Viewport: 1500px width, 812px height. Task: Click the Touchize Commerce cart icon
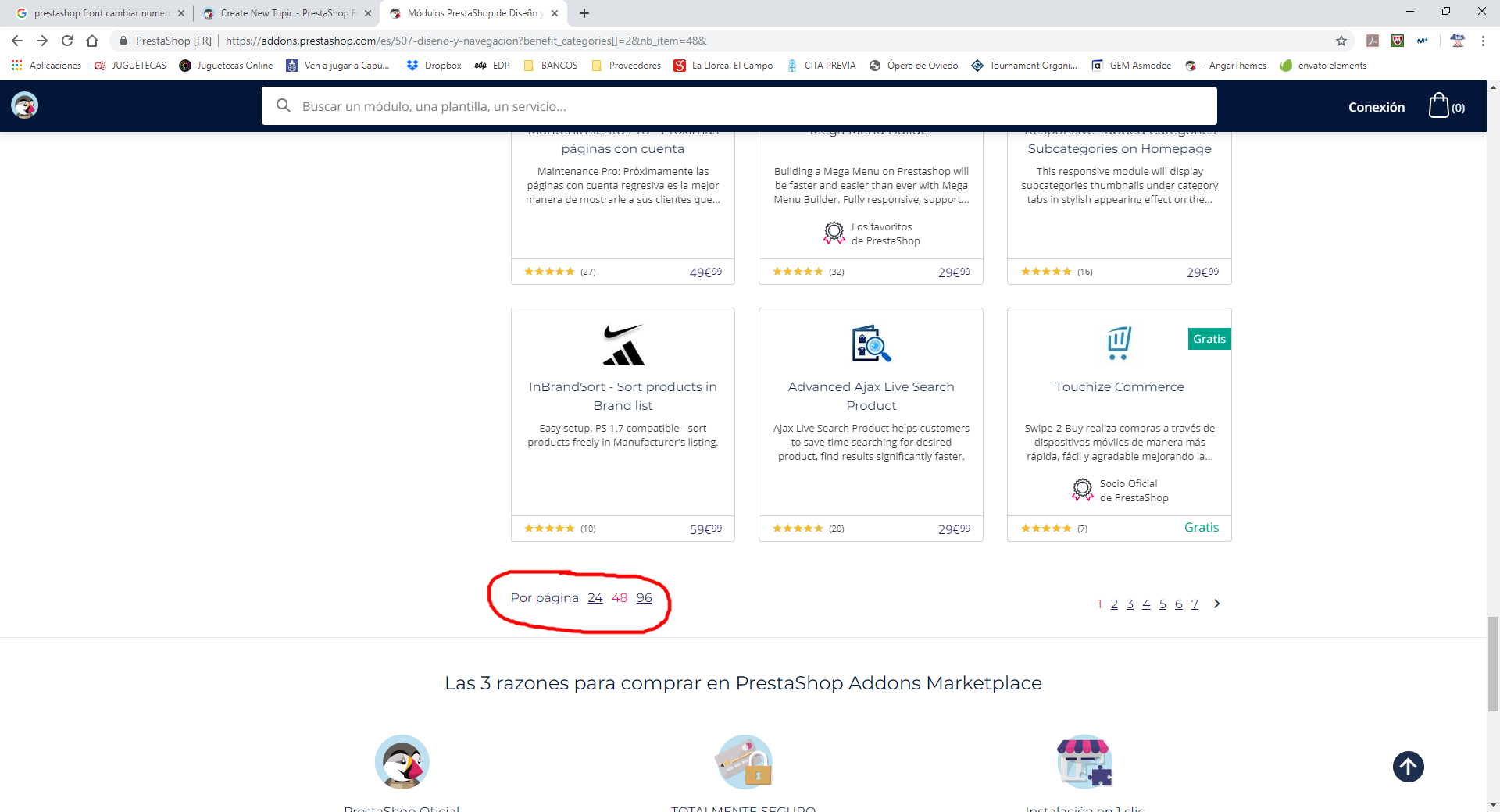click(1119, 344)
